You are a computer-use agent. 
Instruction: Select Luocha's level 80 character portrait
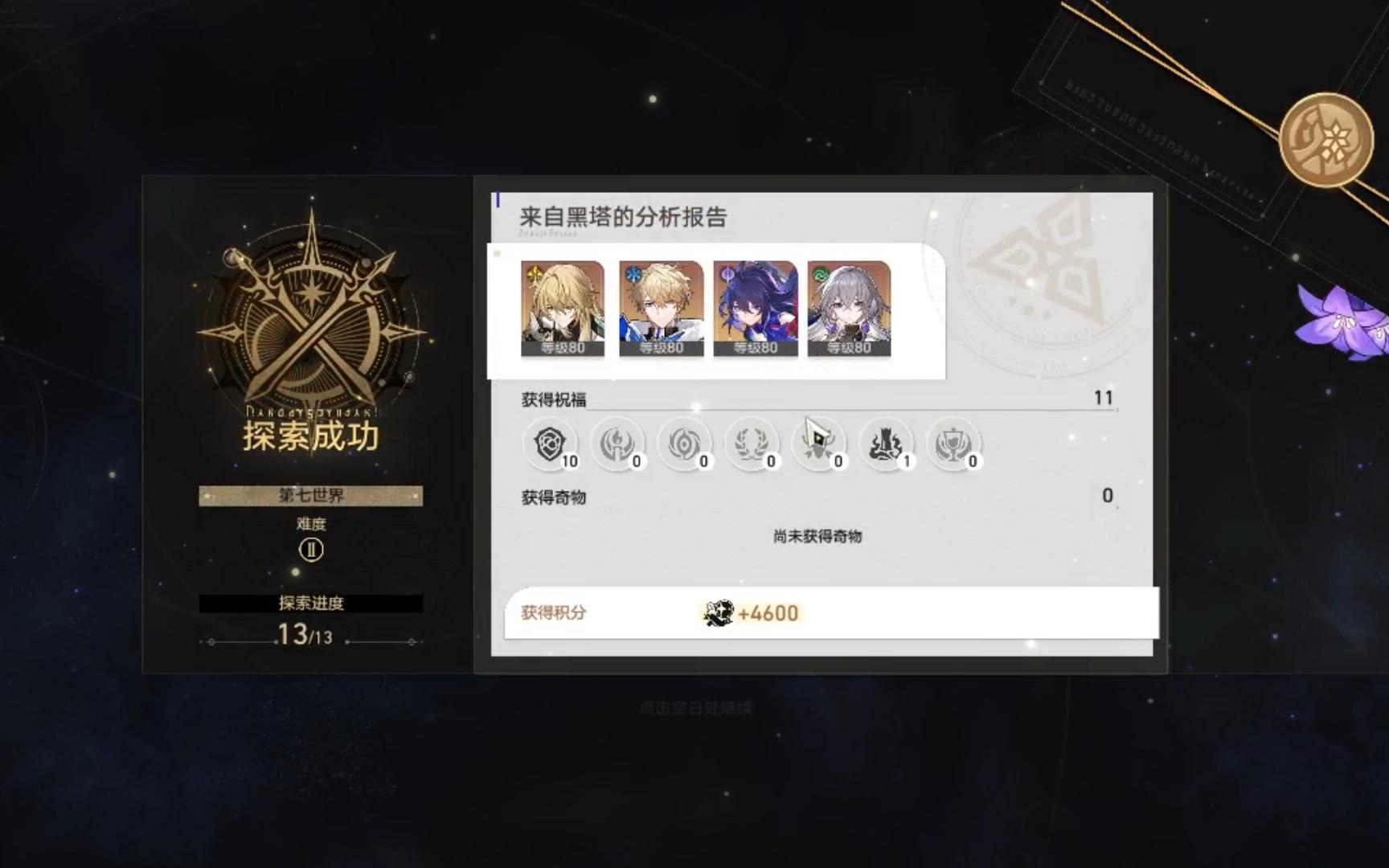click(563, 309)
